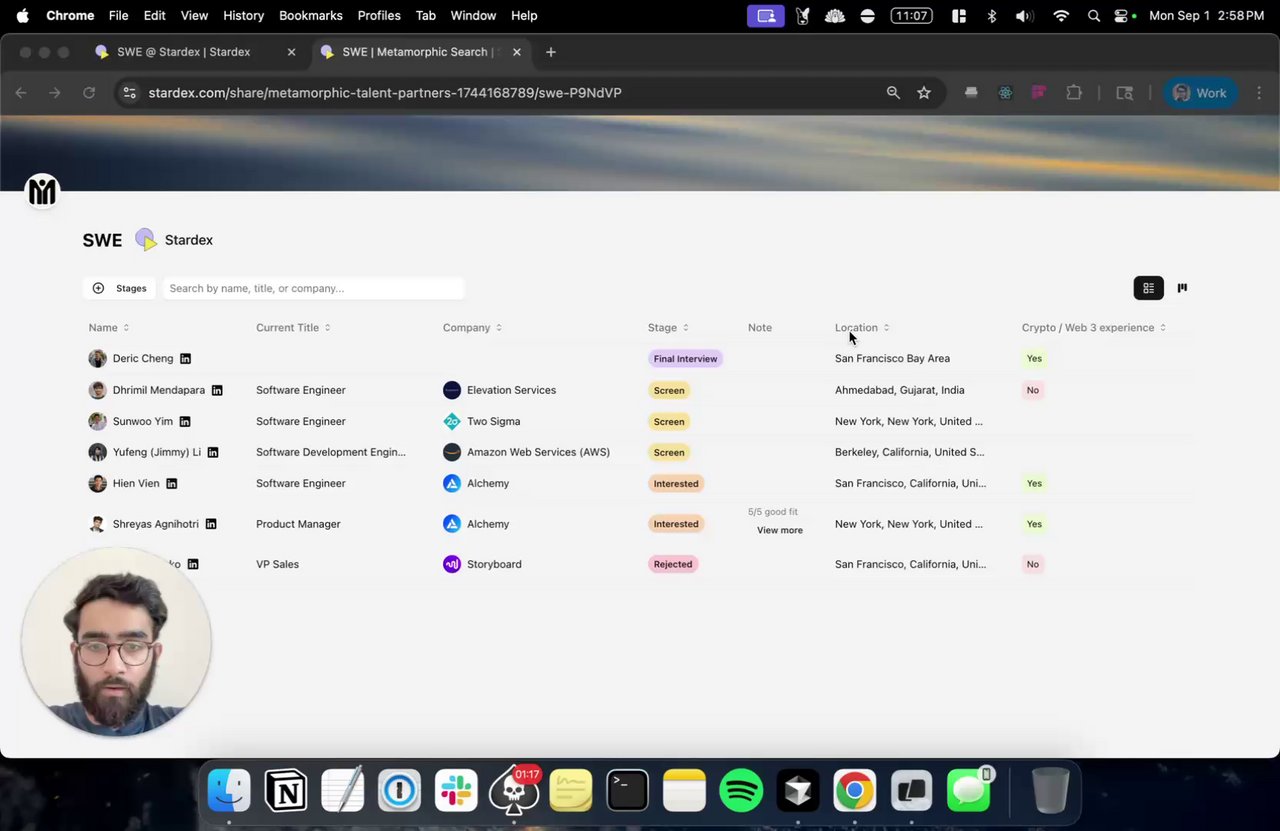The height and width of the screenshot is (831, 1280).
Task: Switch to the kanban board view
Action: pos(1182,288)
